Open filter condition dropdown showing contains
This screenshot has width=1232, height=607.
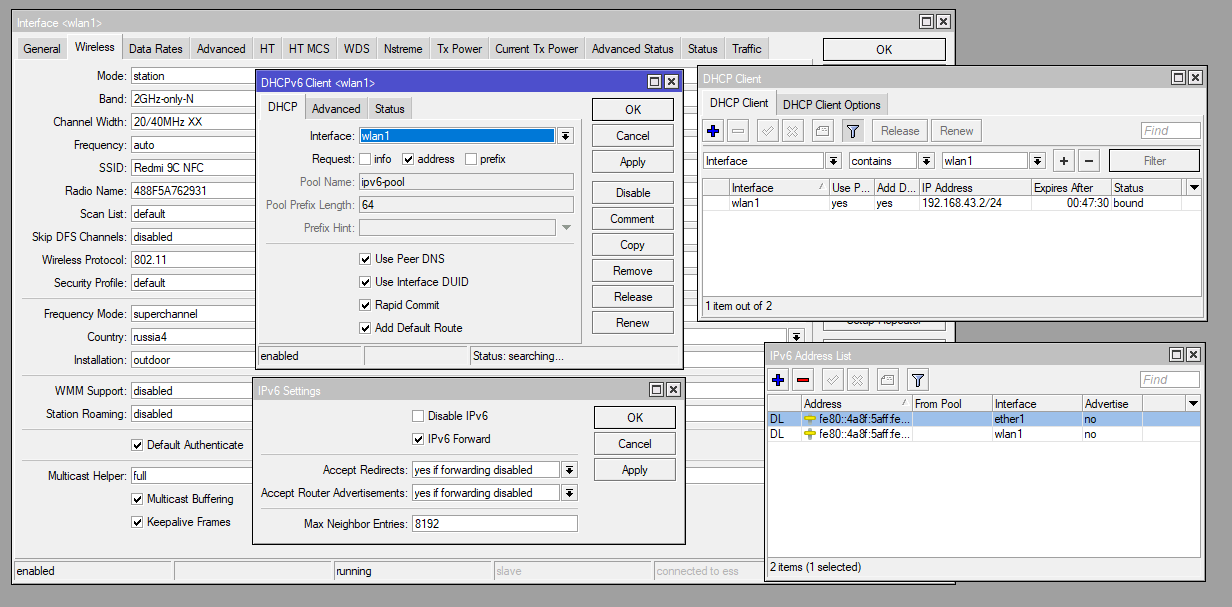click(926, 161)
